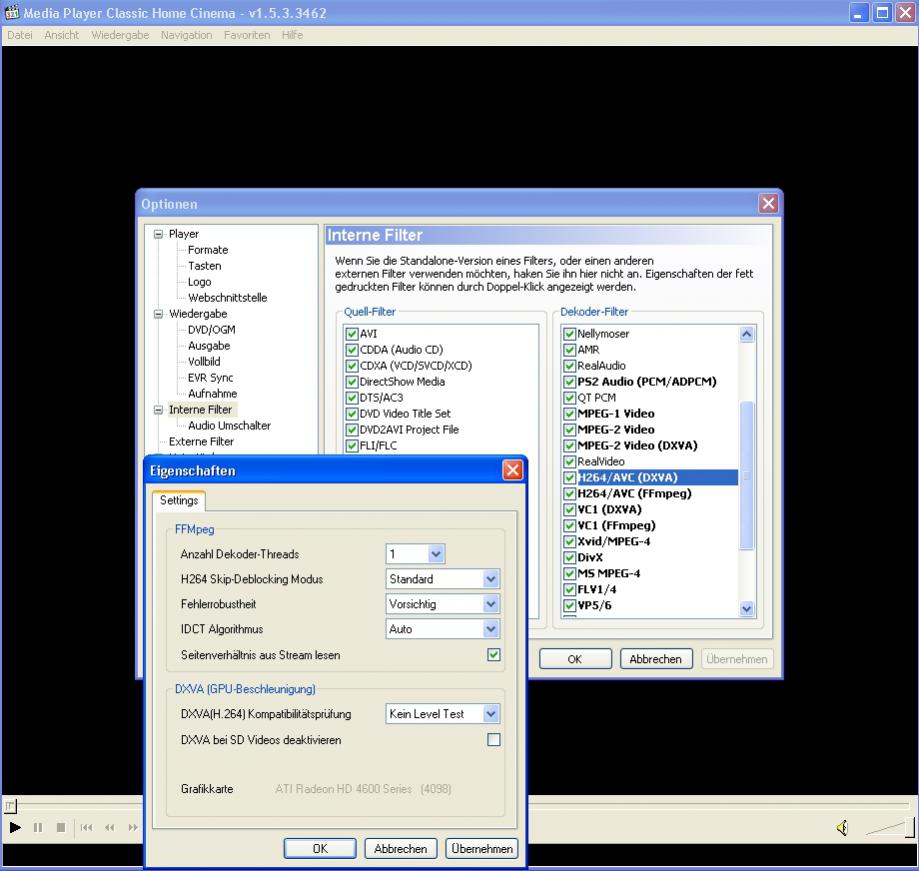Click the Pause playback button
Image resolution: width=919 pixels, height=871 pixels.
pos(38,827)
